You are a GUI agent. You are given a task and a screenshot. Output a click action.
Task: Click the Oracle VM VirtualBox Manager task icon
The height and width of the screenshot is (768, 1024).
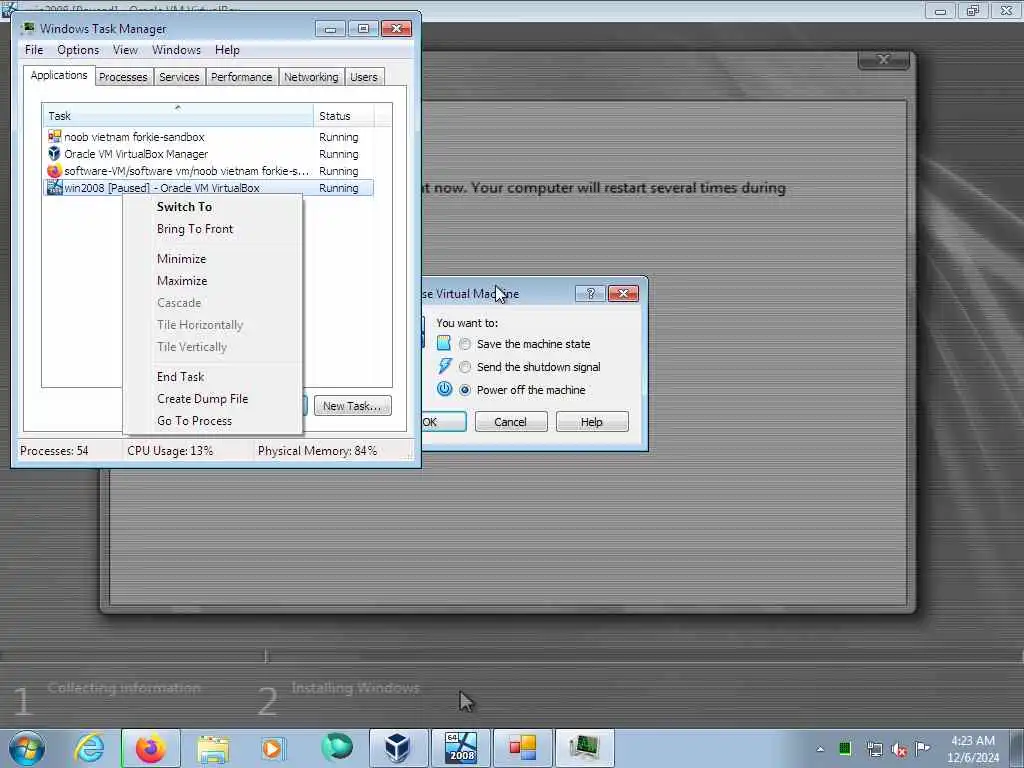point(54,153)
